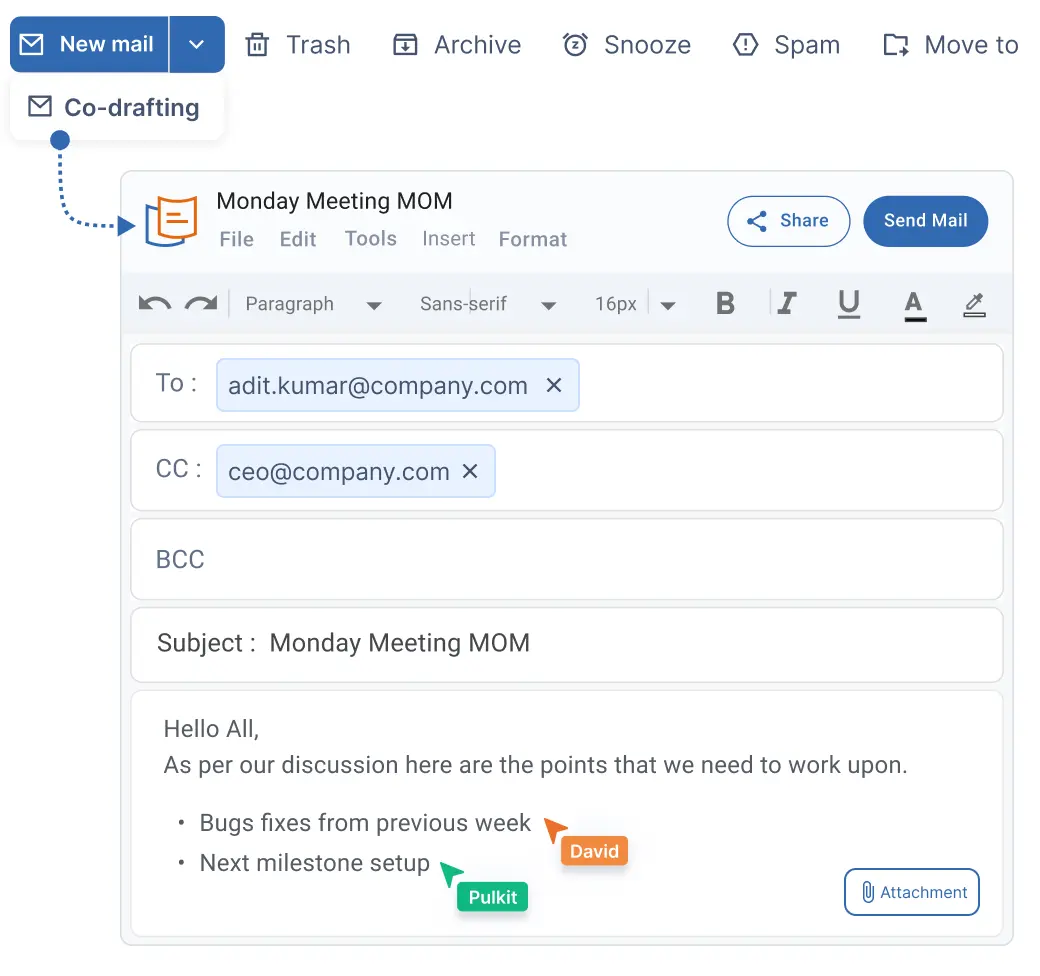Screen dimensions: 1040x976
Task: Open the Format menu
Action: pyautogui.click(x=533, y=239)
